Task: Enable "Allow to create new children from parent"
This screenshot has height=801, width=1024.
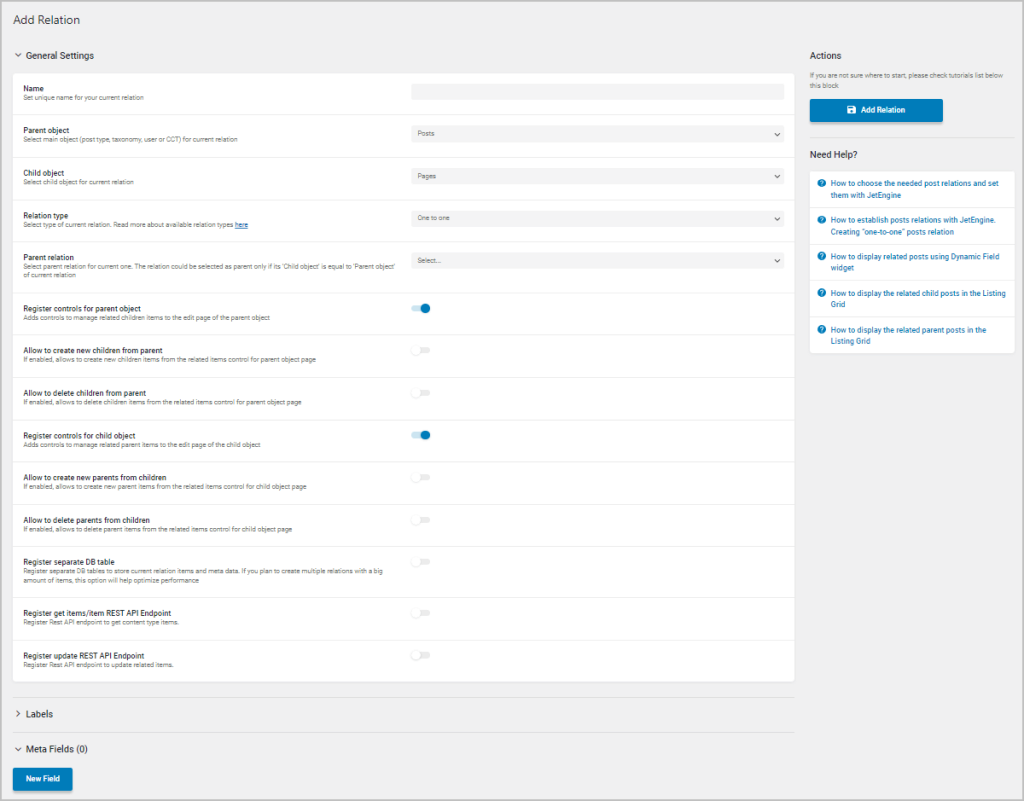Action: click(420, 350)
